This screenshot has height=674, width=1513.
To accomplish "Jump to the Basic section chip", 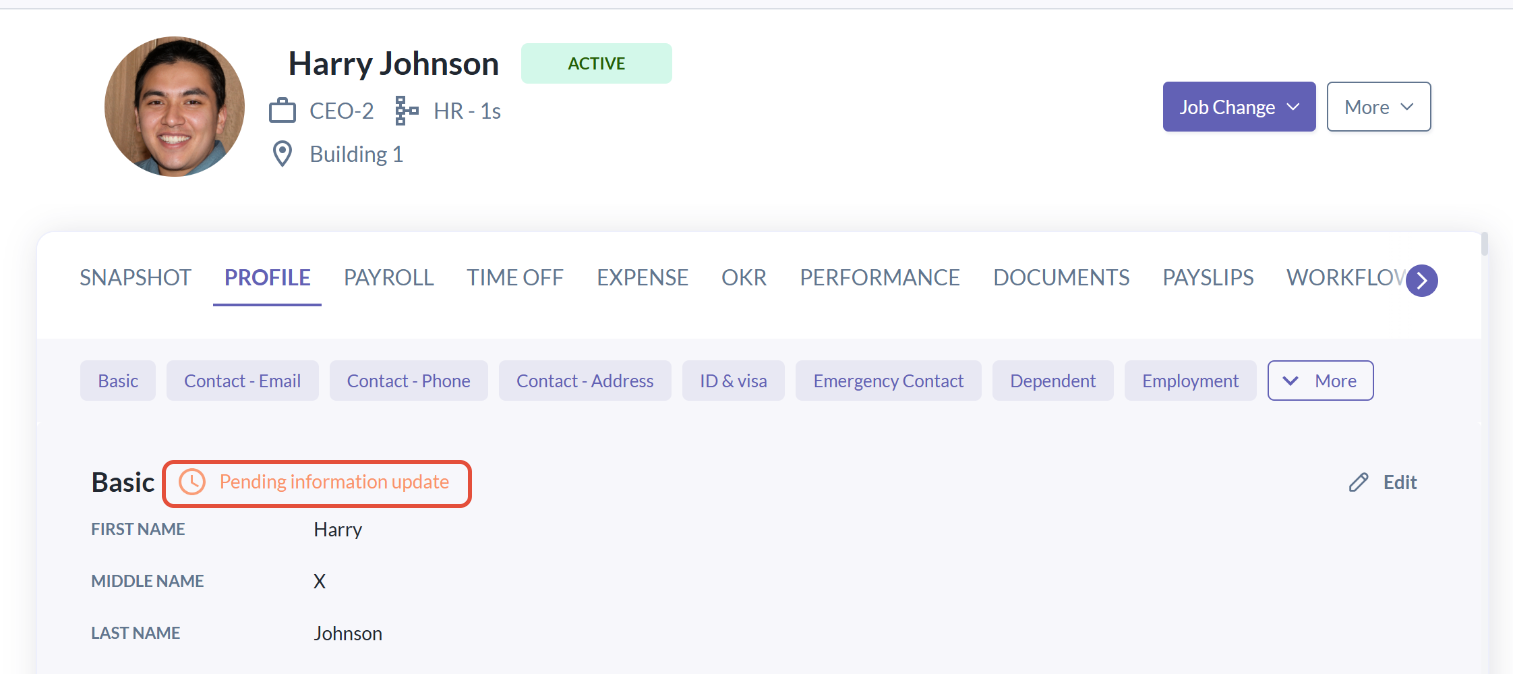I will click(118, 381).
